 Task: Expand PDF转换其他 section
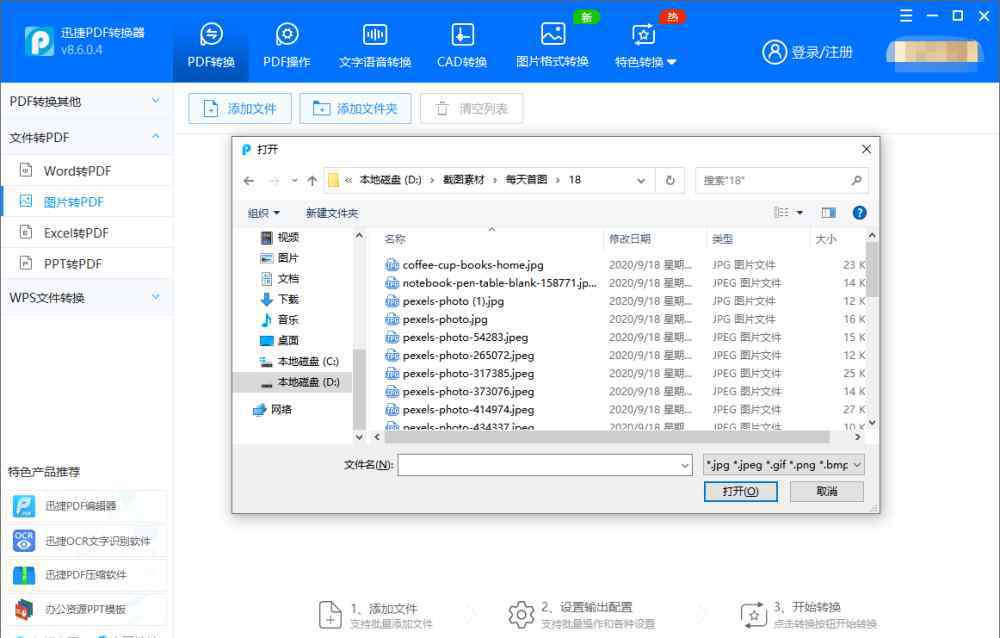point(87,101)
